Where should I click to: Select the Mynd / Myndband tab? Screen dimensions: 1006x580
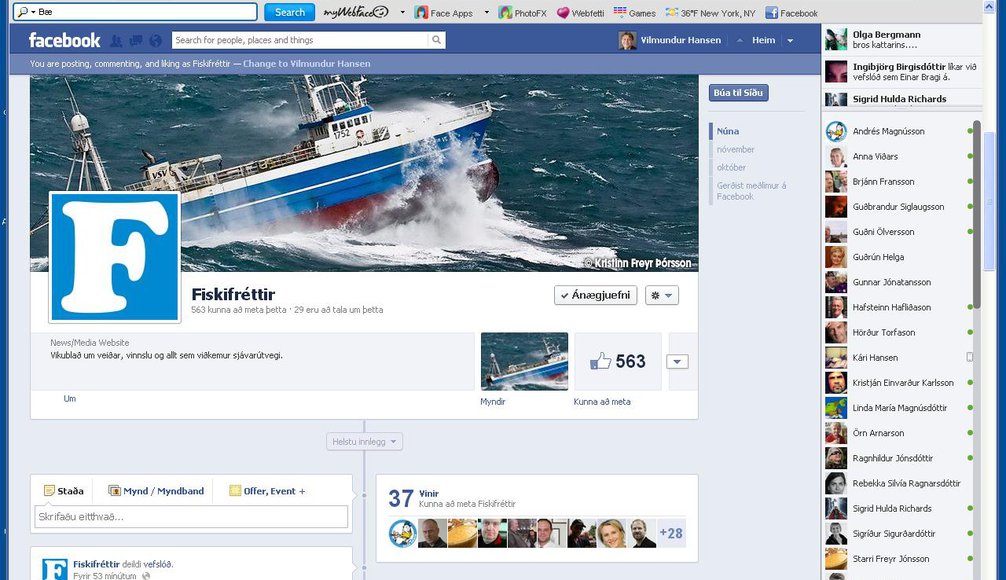(156, 491)
